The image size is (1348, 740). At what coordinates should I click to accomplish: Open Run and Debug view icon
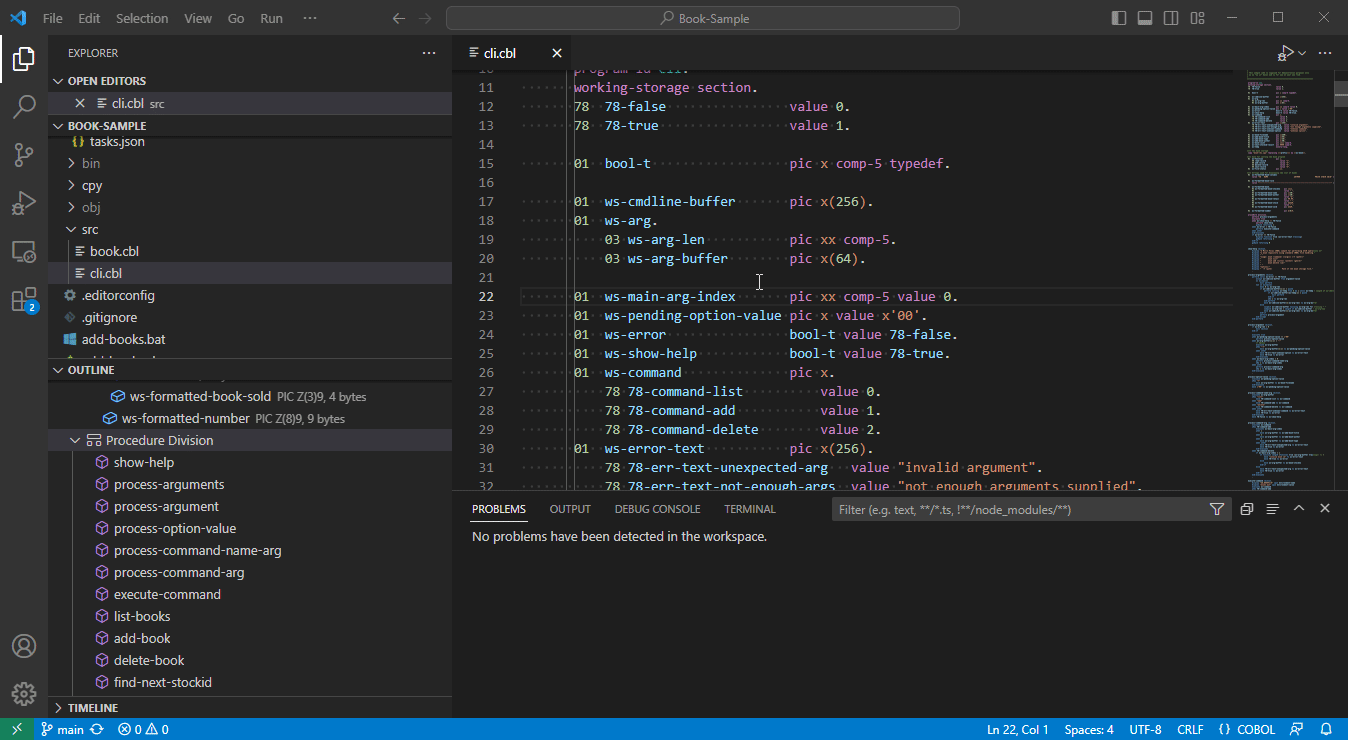[24, 203]
